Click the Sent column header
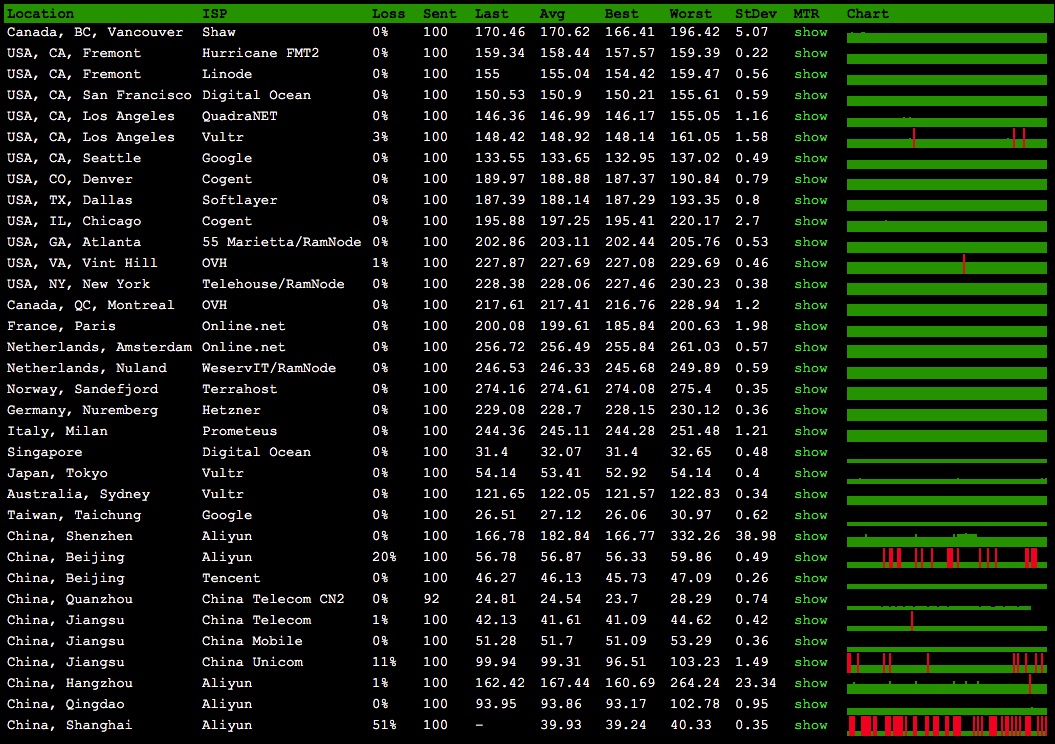 point(439,13)
